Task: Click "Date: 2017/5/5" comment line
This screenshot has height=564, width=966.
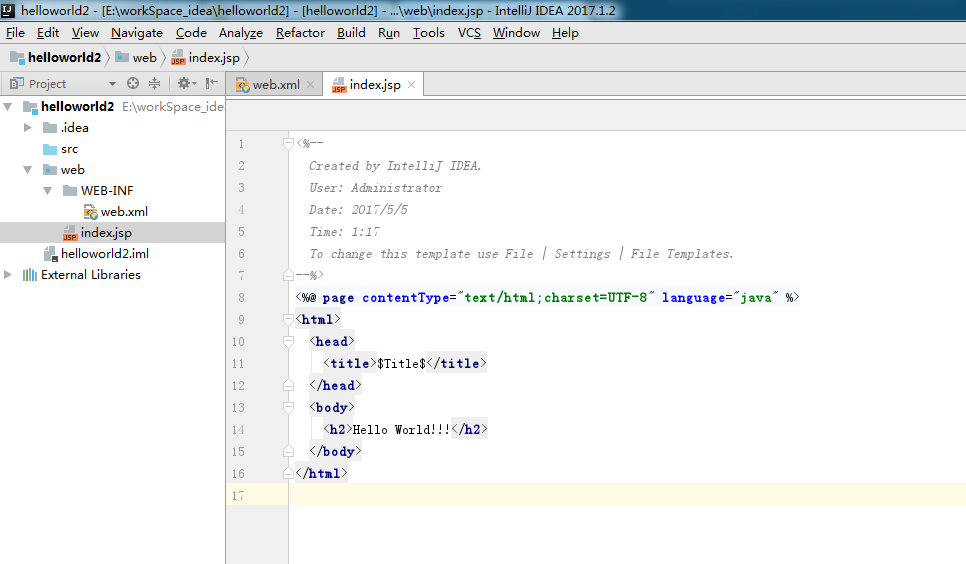Action: [x=358, y=210]
